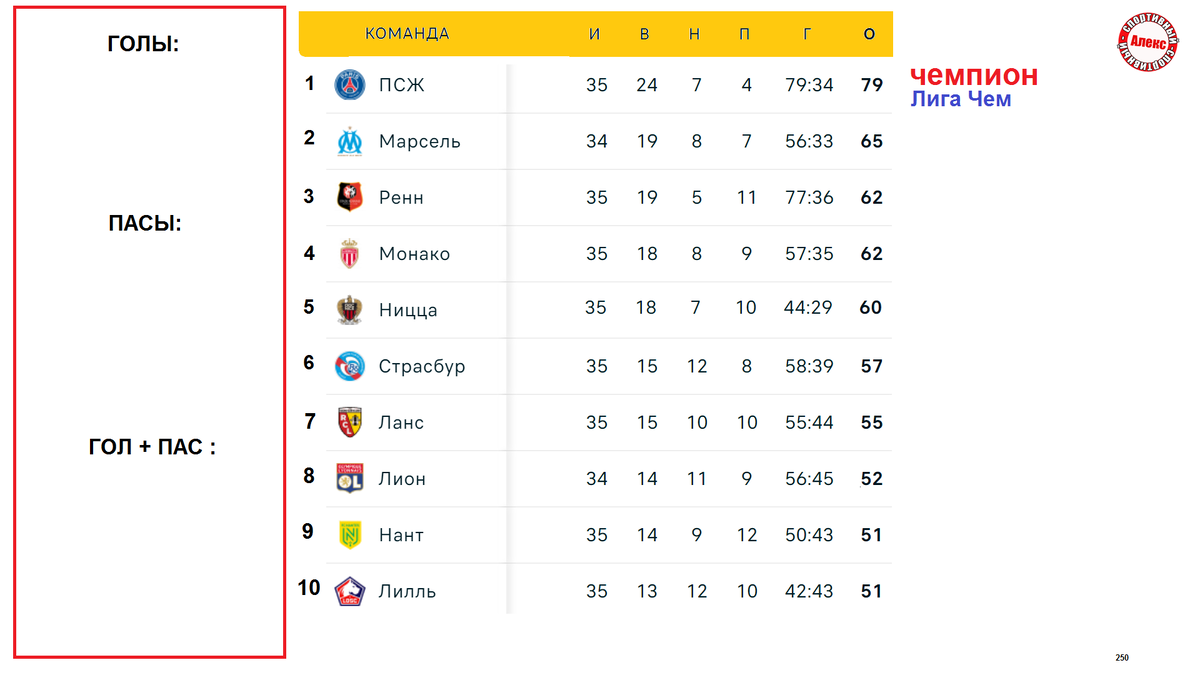This screenshot has width=1200, height=675.
Task: Open the Марсель team name
Action: click(420, 141)
